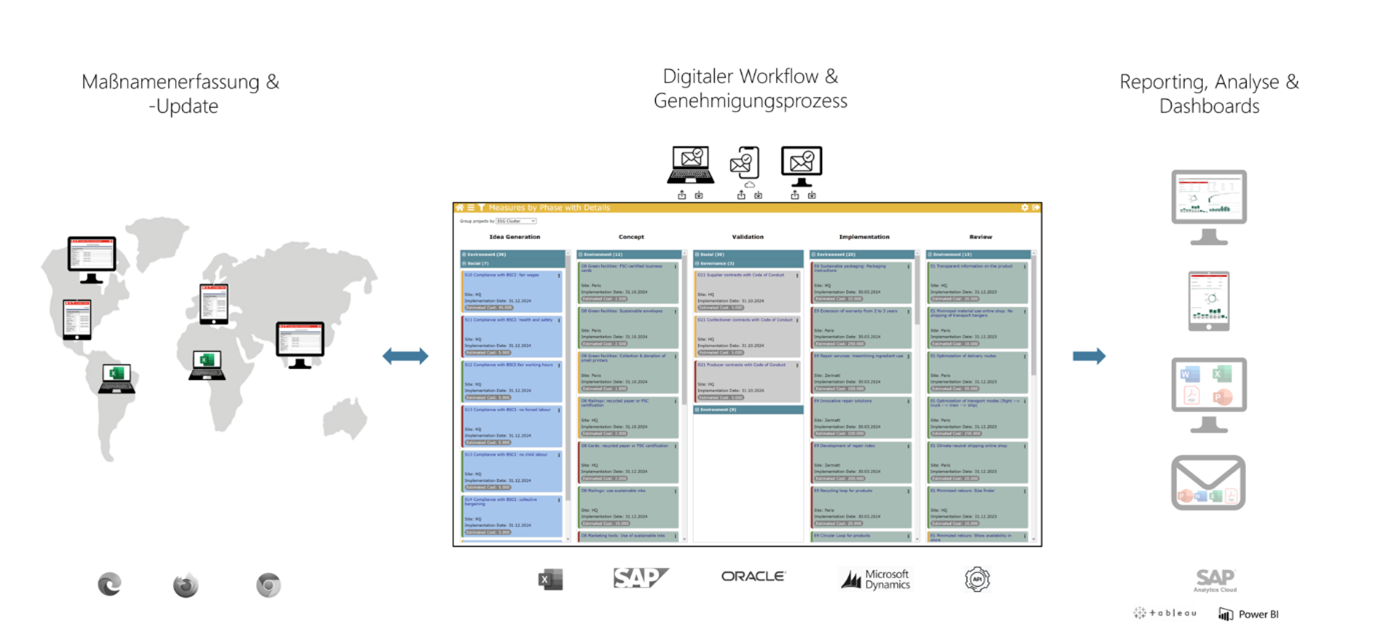Expand Environment (9) group in Validation column

697,410
